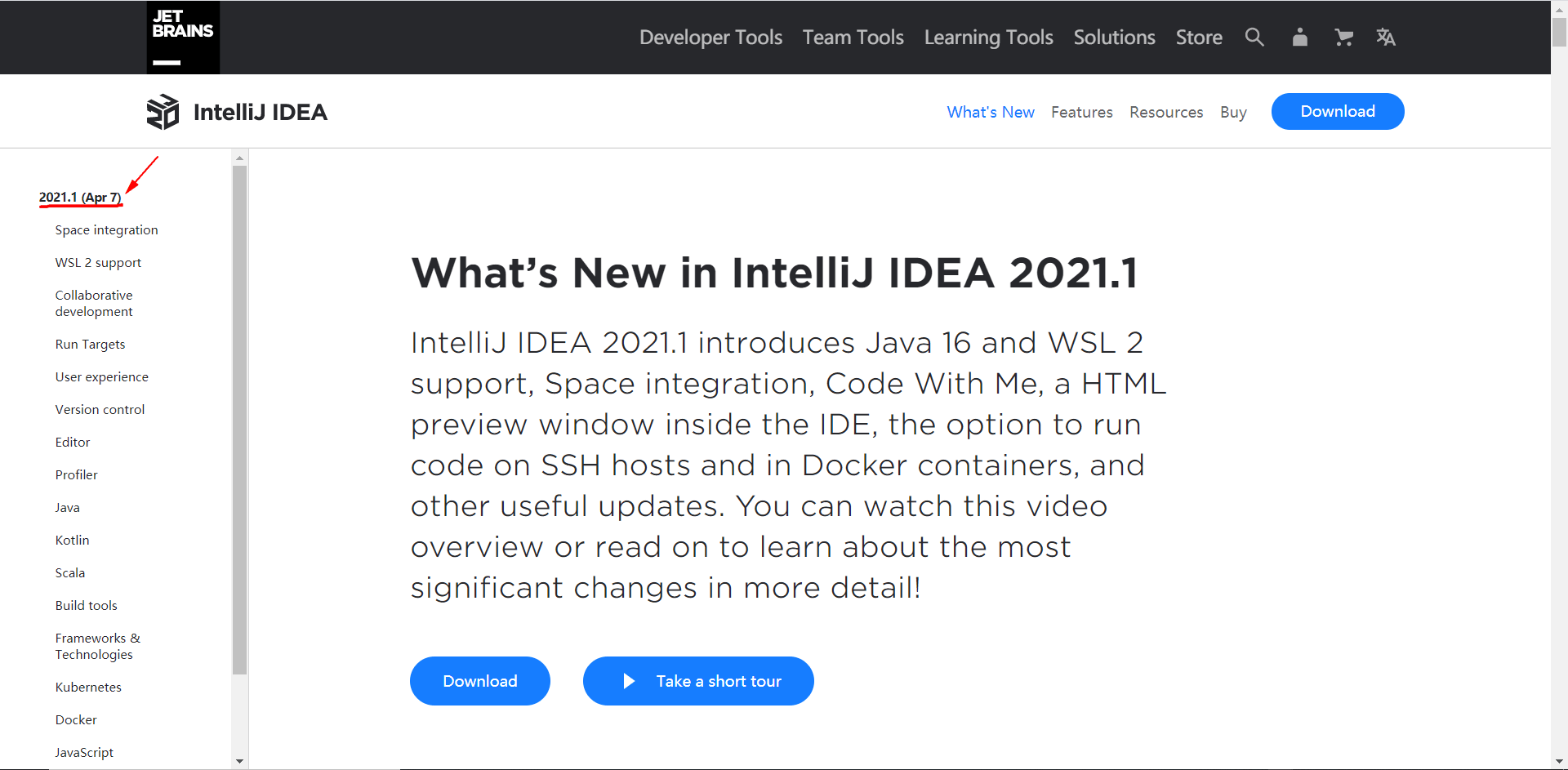Click the header Download button
The width and height of the screenshot is (1568, 770).
(1337, 112)
